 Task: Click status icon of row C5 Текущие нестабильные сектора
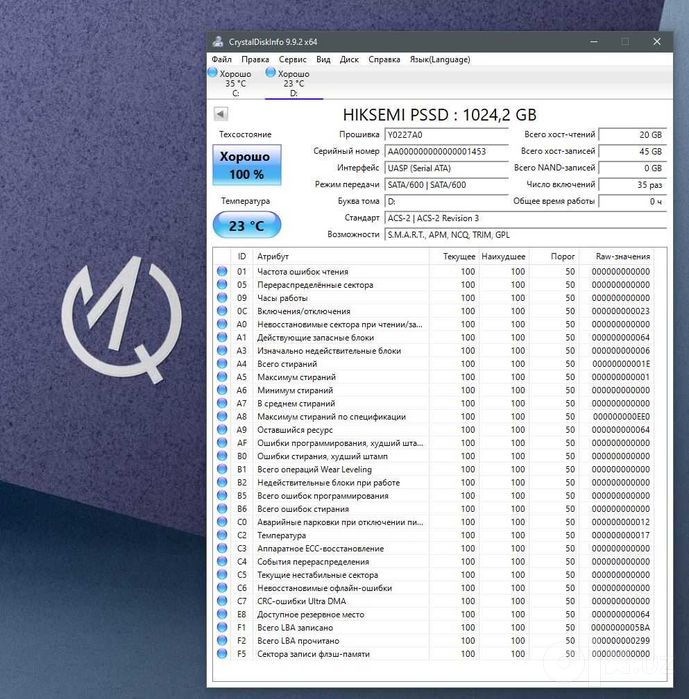222,574
